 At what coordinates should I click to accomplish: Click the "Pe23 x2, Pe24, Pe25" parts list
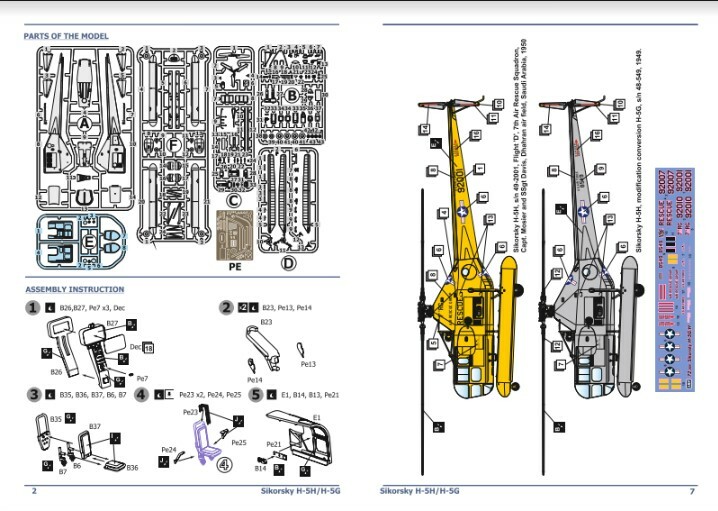click(x=210, y=395)
